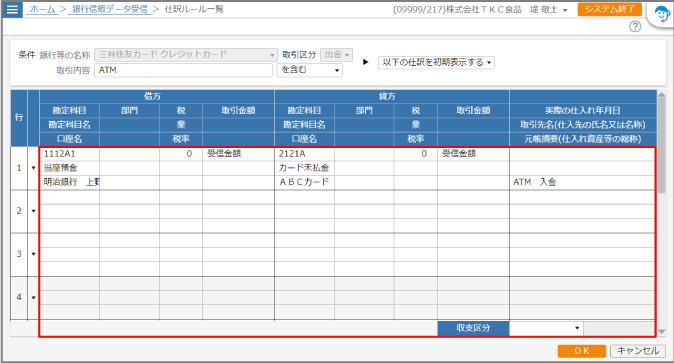
Task: Click the assistant mascot face icon
Action: click(662, 15)
